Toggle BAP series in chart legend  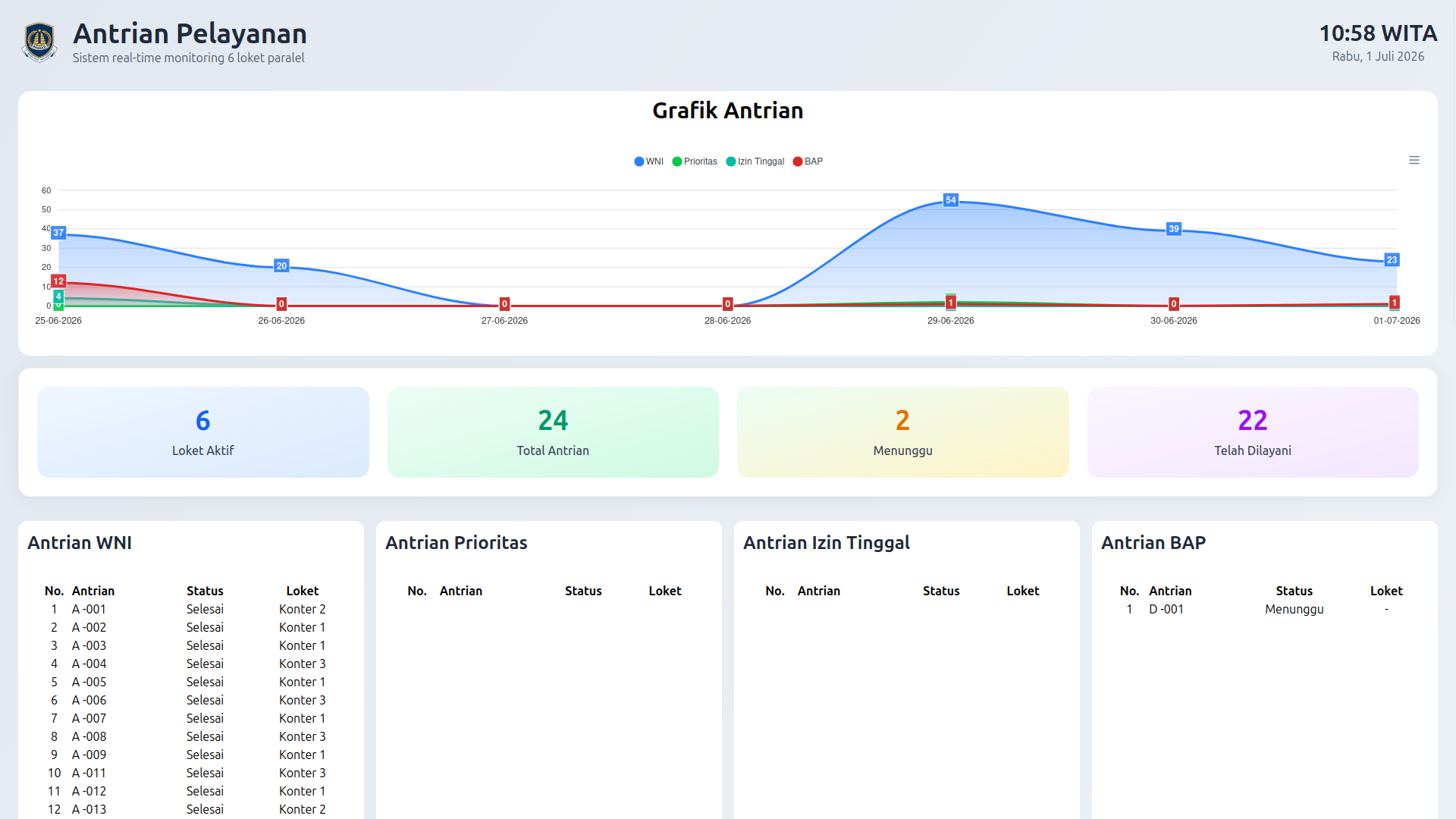point(808,162)
